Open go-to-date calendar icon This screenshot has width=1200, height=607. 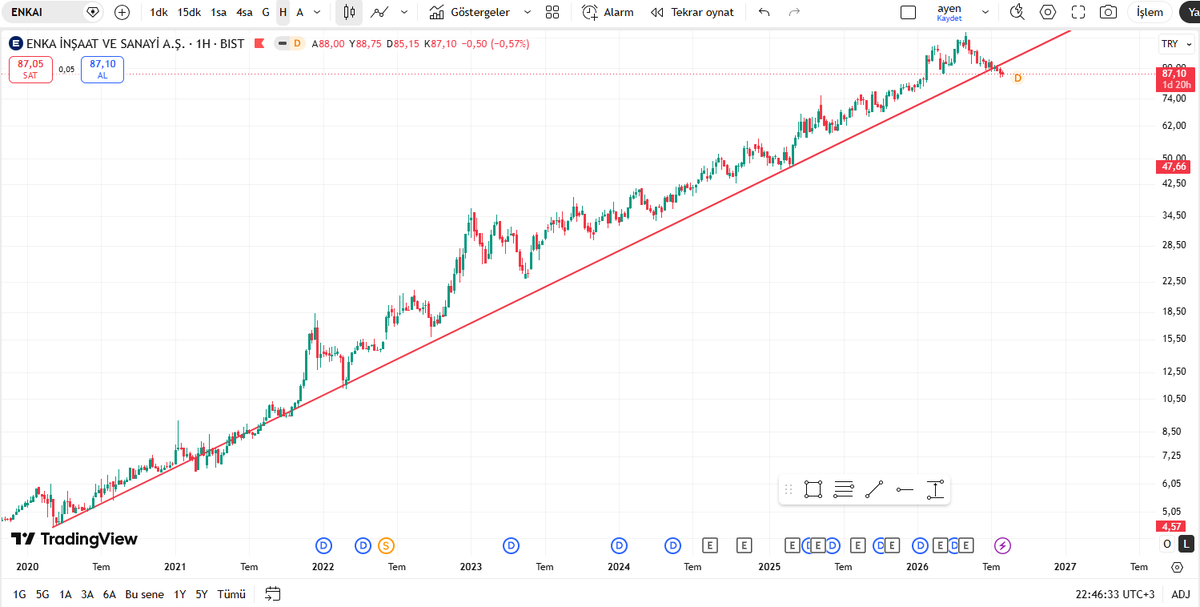click(273, 593)
